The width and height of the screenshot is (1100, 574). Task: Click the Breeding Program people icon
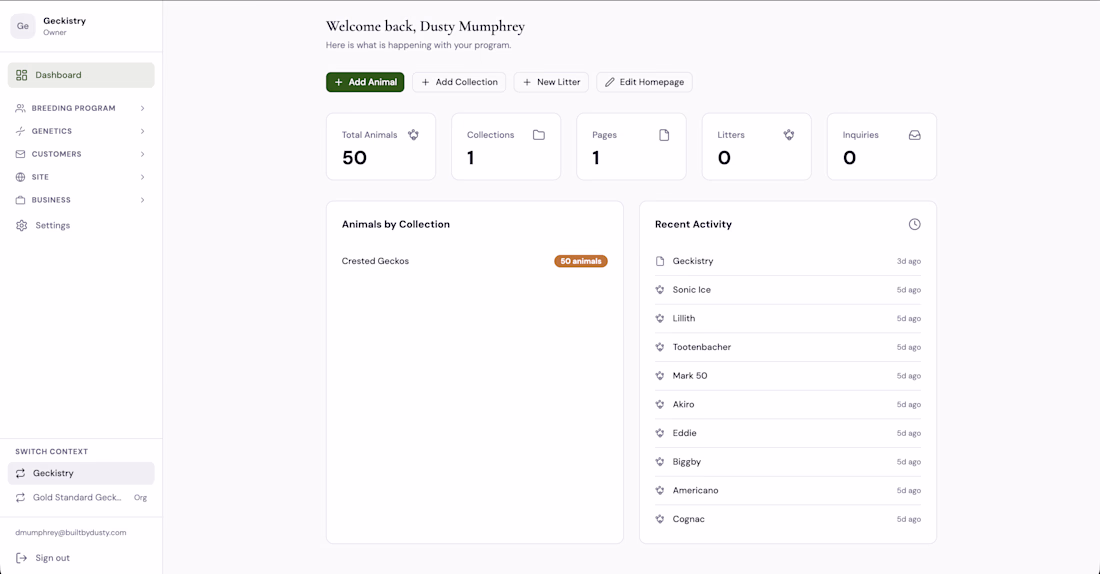(20, 108)
